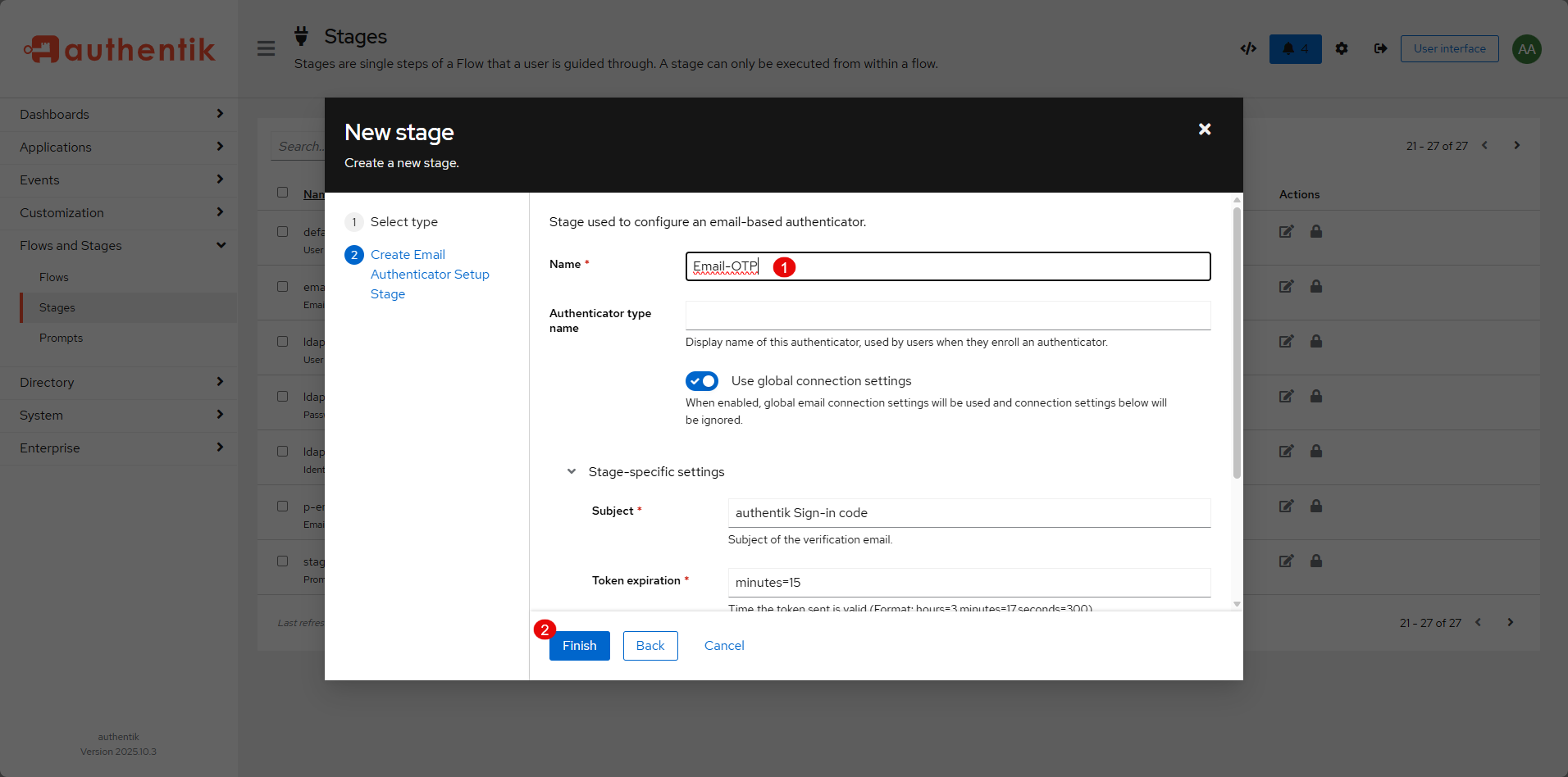Open the settings gear icon
The width and height of the screenshot is (1568, 777).
point(1342,49)
